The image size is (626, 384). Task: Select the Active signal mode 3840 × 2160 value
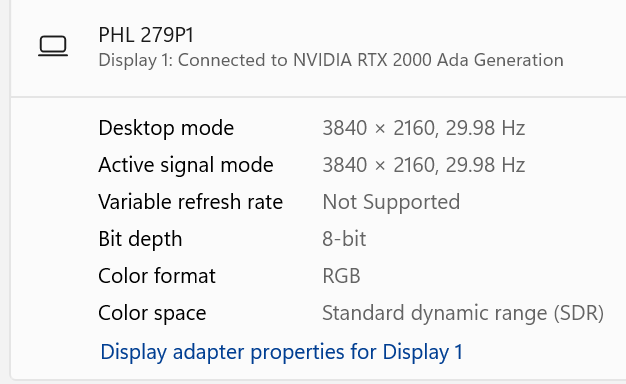coord(380,165)
